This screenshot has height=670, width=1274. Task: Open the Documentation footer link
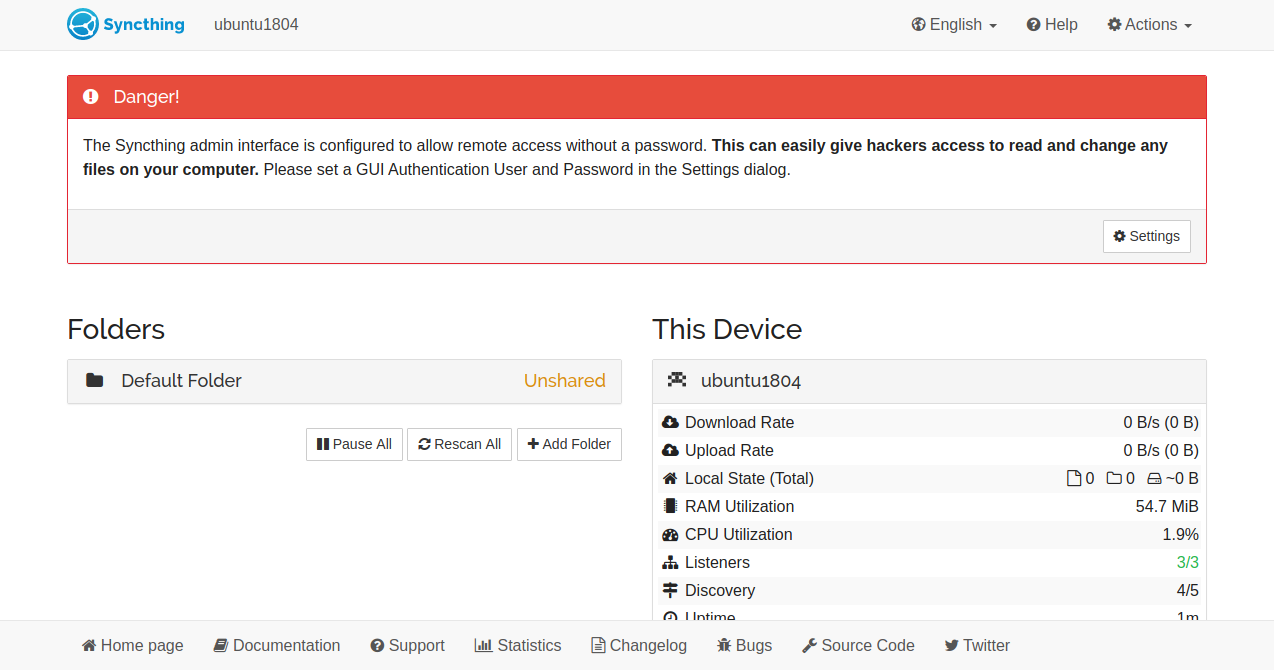click(277, 646)
